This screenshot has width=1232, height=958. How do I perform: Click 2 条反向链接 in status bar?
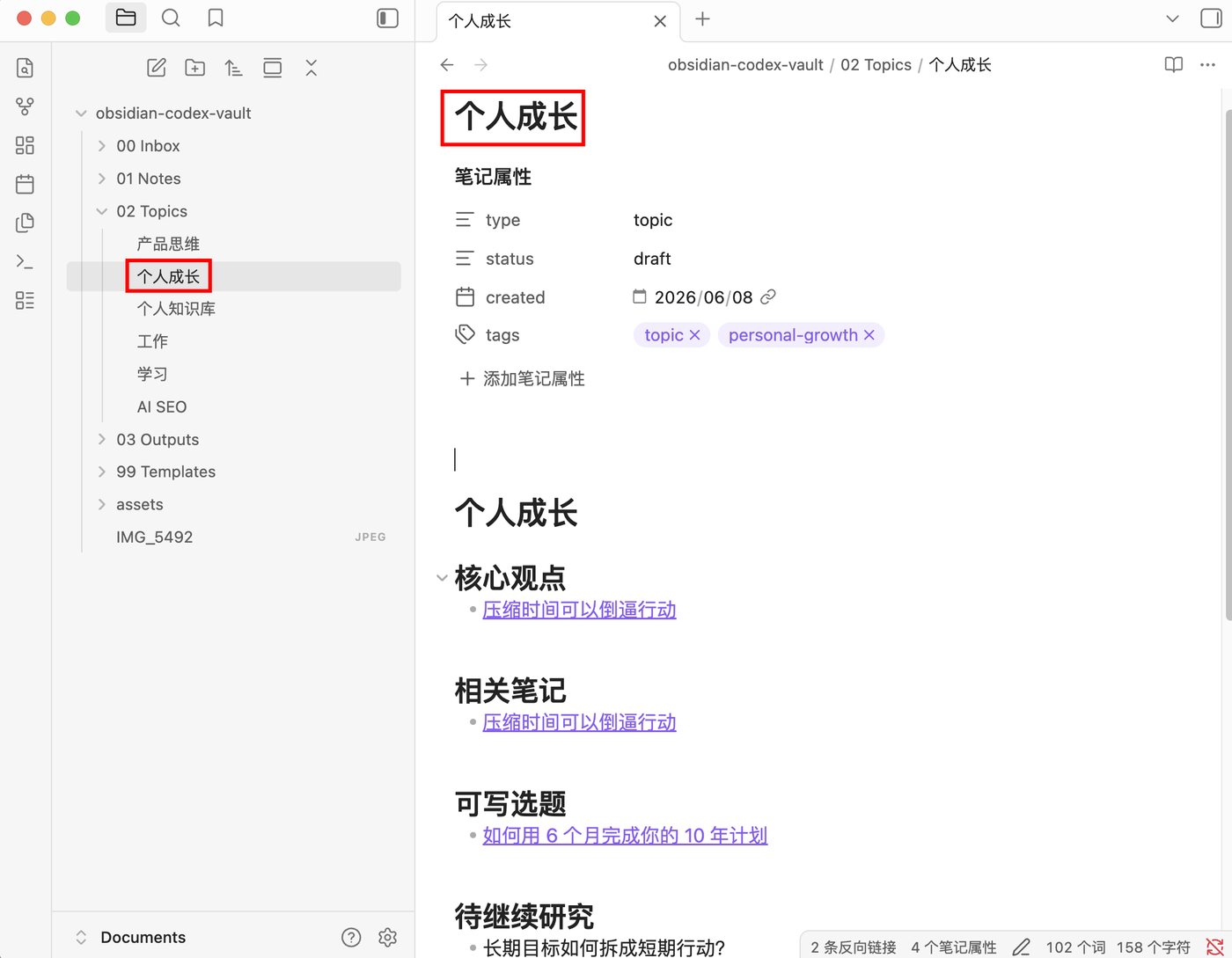coord(854,947)
